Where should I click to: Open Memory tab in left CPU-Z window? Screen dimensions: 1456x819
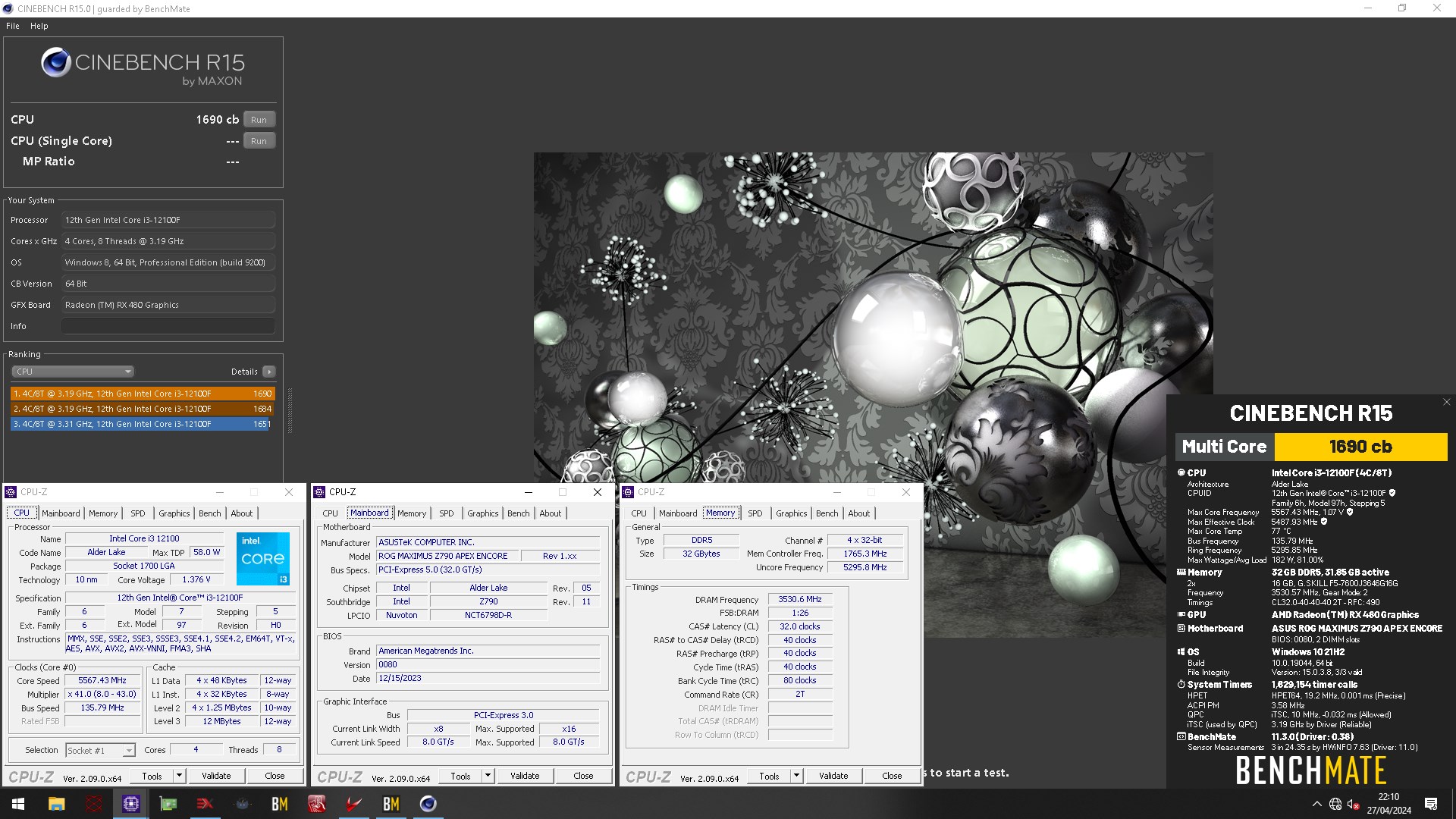coord(103,513)
